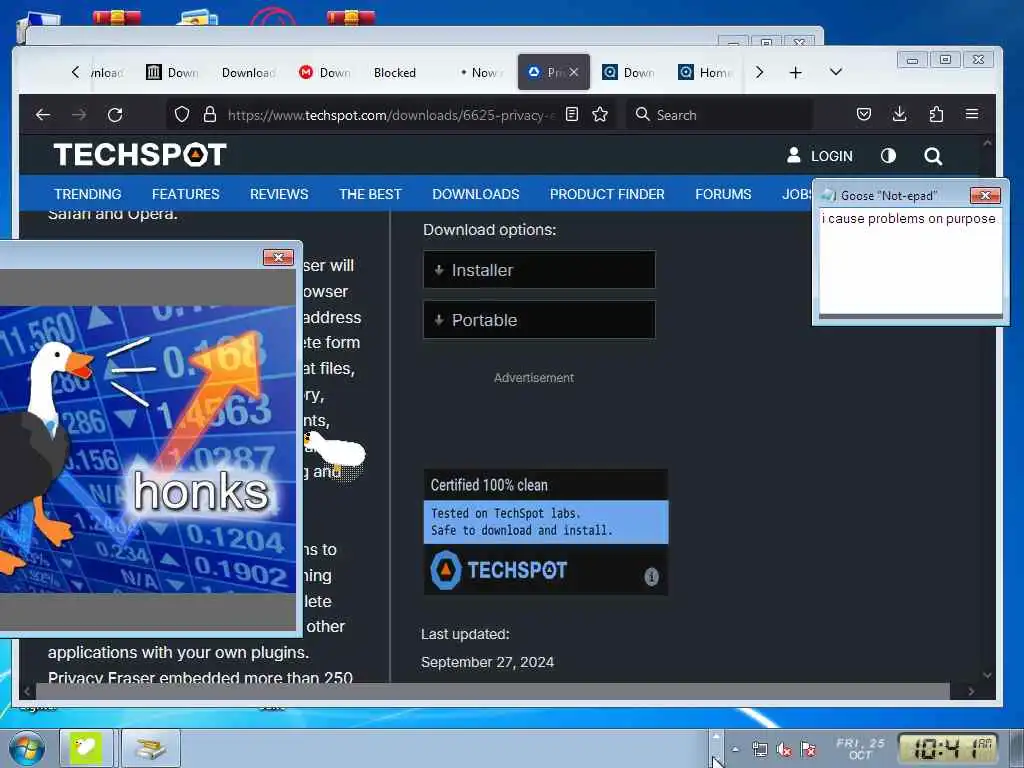Open the Firefox hamburger menu
This screenshot has height=768, width=1024.
click(x=972, y=115)
